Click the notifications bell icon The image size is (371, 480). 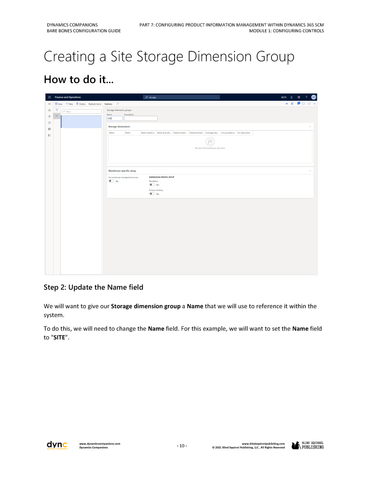(x=292, y=97)
